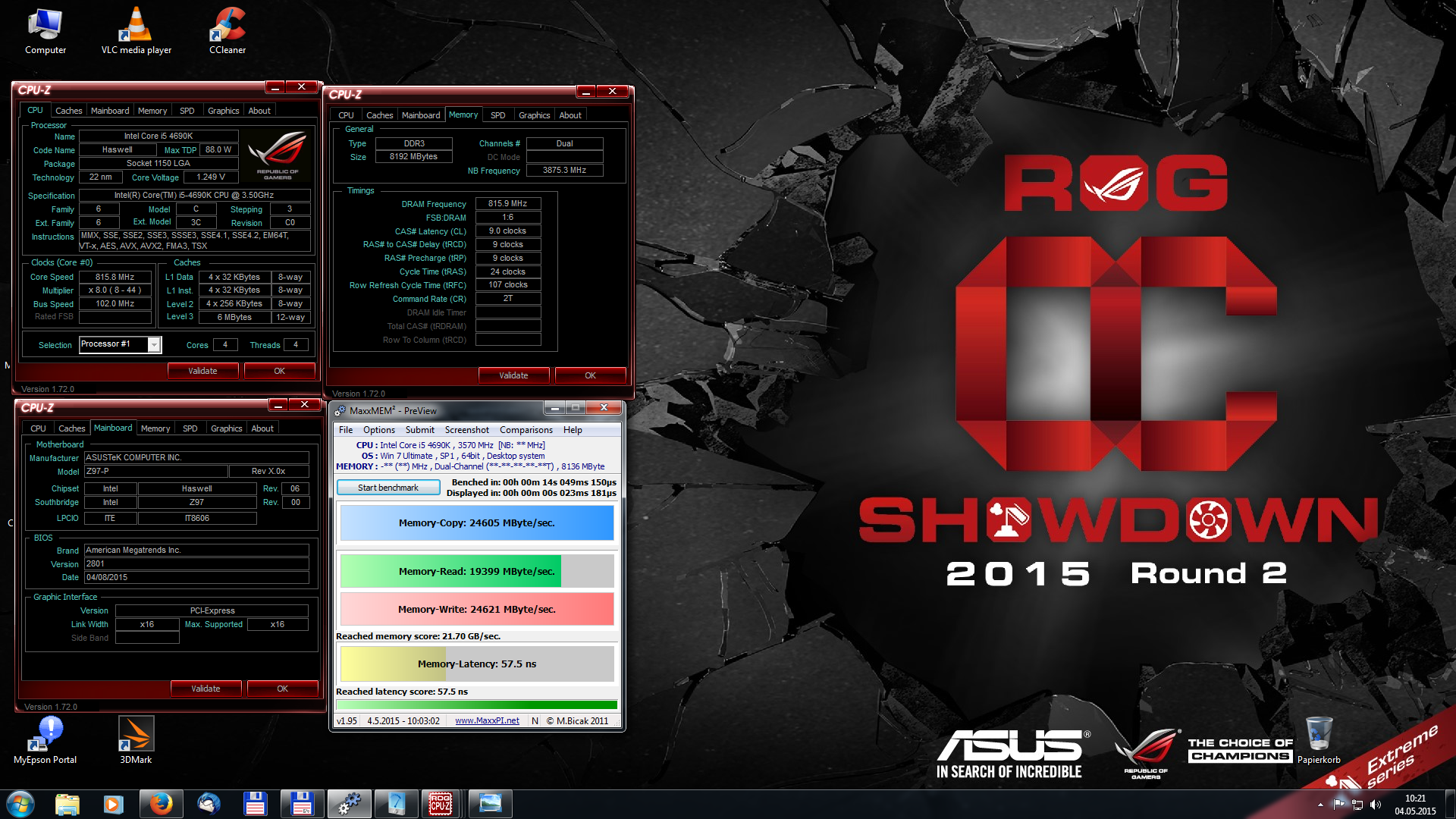
Task: Click the floppy taskbar icon labeled 64
Action: 302,804
